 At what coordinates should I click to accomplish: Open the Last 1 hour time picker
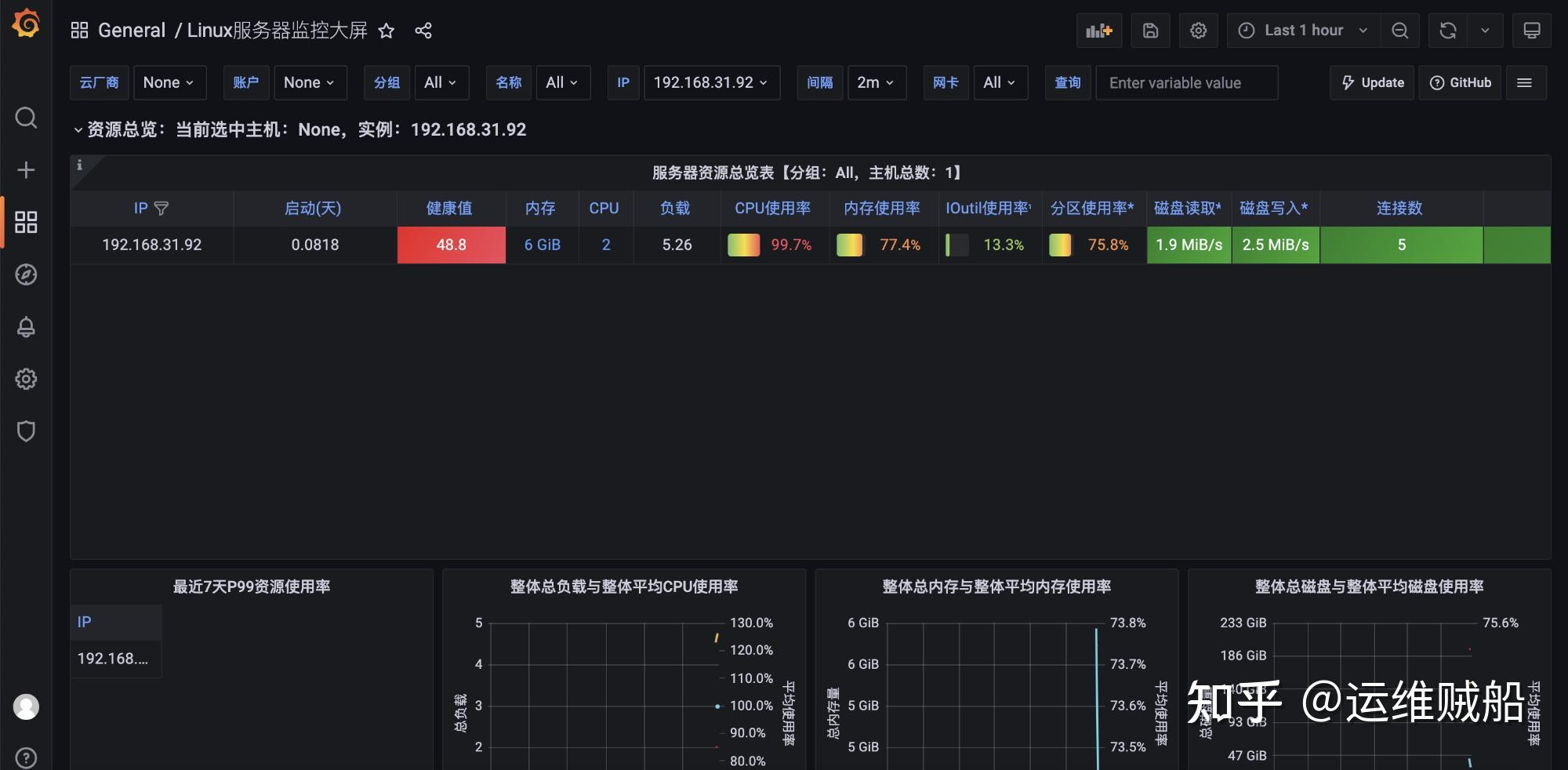[1302, 31]
